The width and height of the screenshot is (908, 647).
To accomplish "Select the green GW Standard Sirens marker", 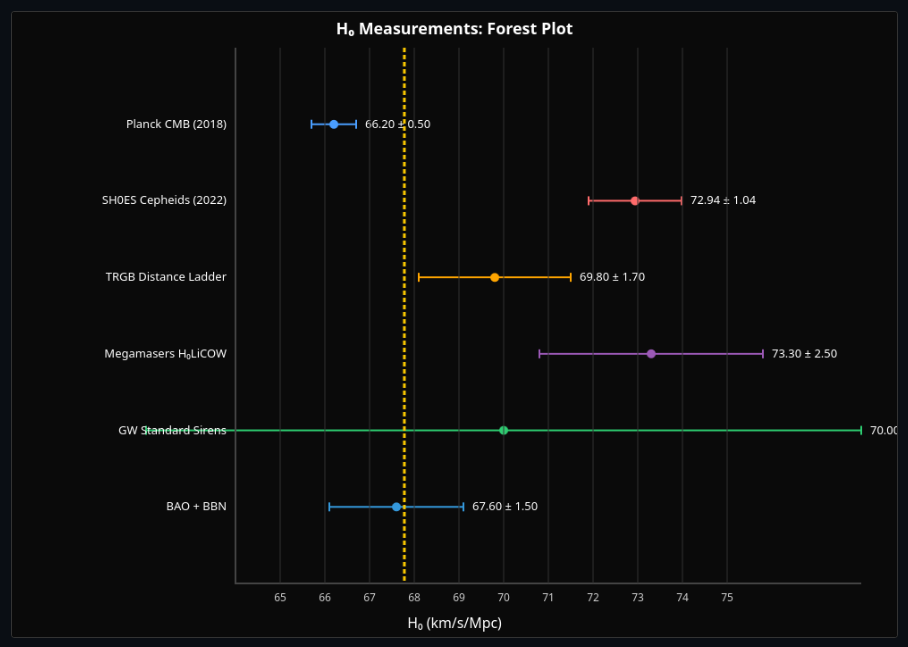I will pyautogui.click(x=503, y=429).
